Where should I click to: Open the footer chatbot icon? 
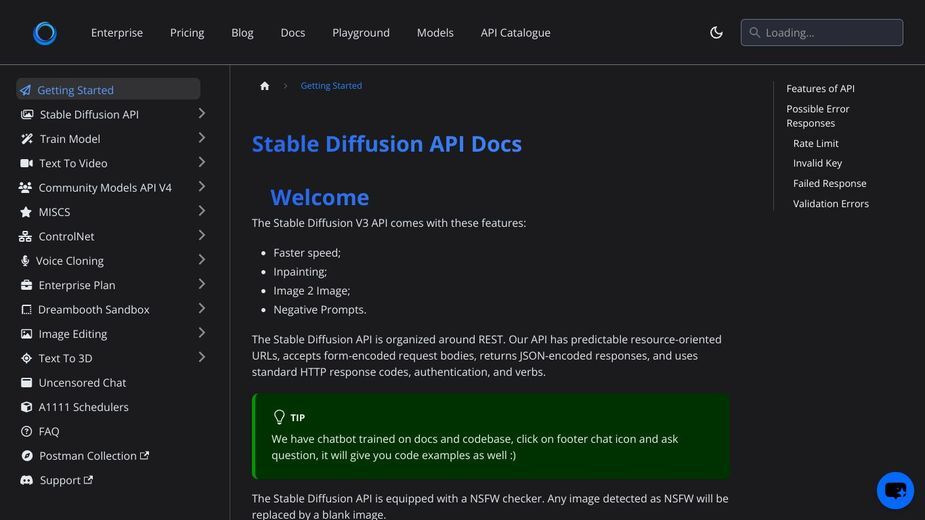[x=895, y=490]
